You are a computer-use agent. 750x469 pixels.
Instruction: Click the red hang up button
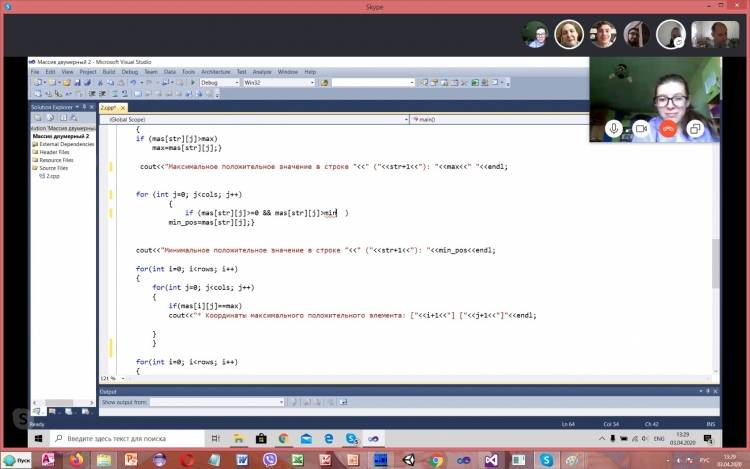coord(668,129)
